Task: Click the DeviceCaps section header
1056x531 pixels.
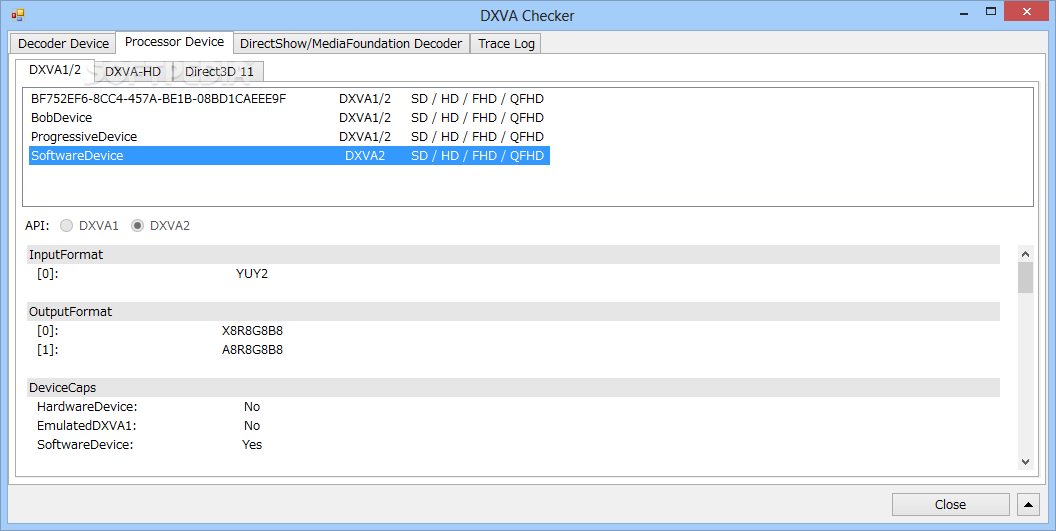Action: tap(513, 387)
